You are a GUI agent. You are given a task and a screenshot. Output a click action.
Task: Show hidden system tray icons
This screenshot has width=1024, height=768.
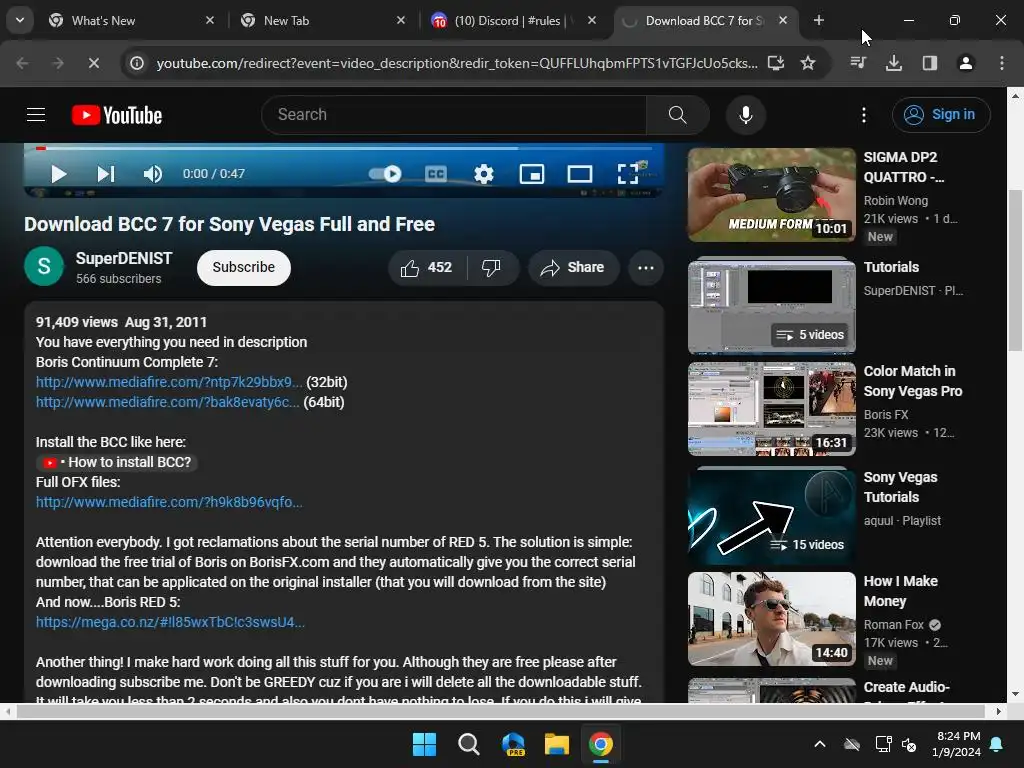click(x=820, y=744)
